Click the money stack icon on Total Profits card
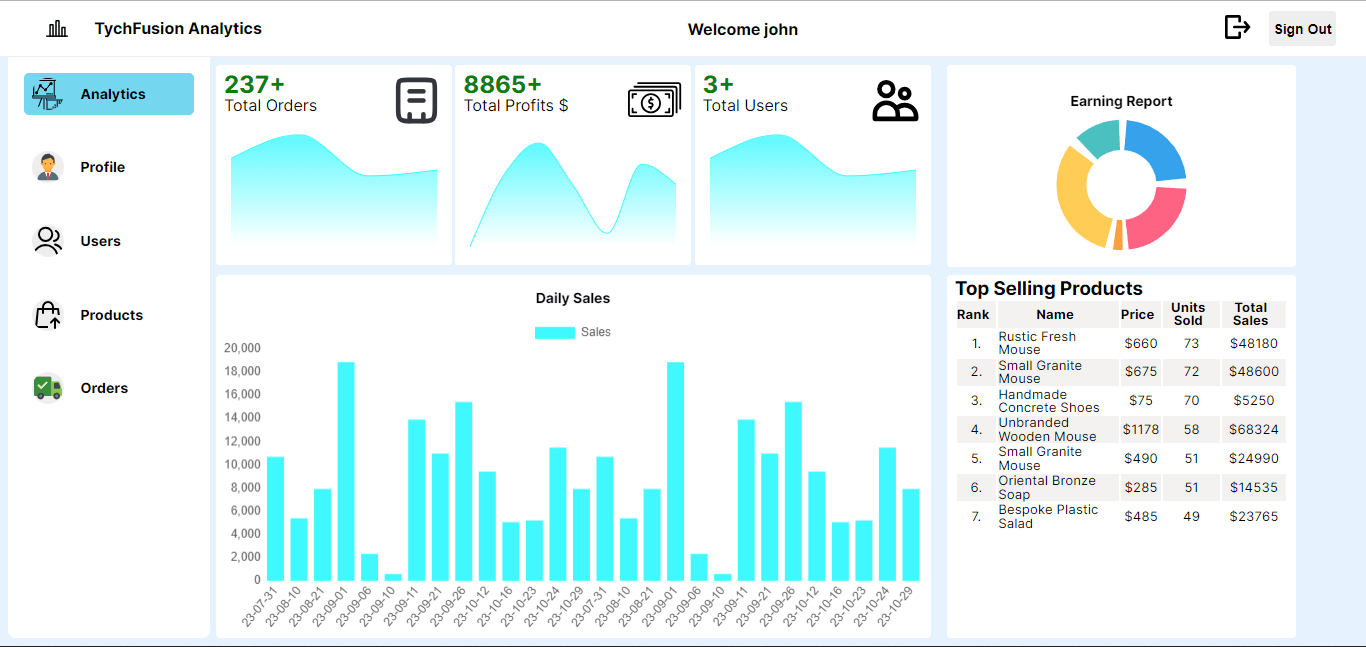Image resolution: width=1366 pixels, height=647 pixels. 654,100
